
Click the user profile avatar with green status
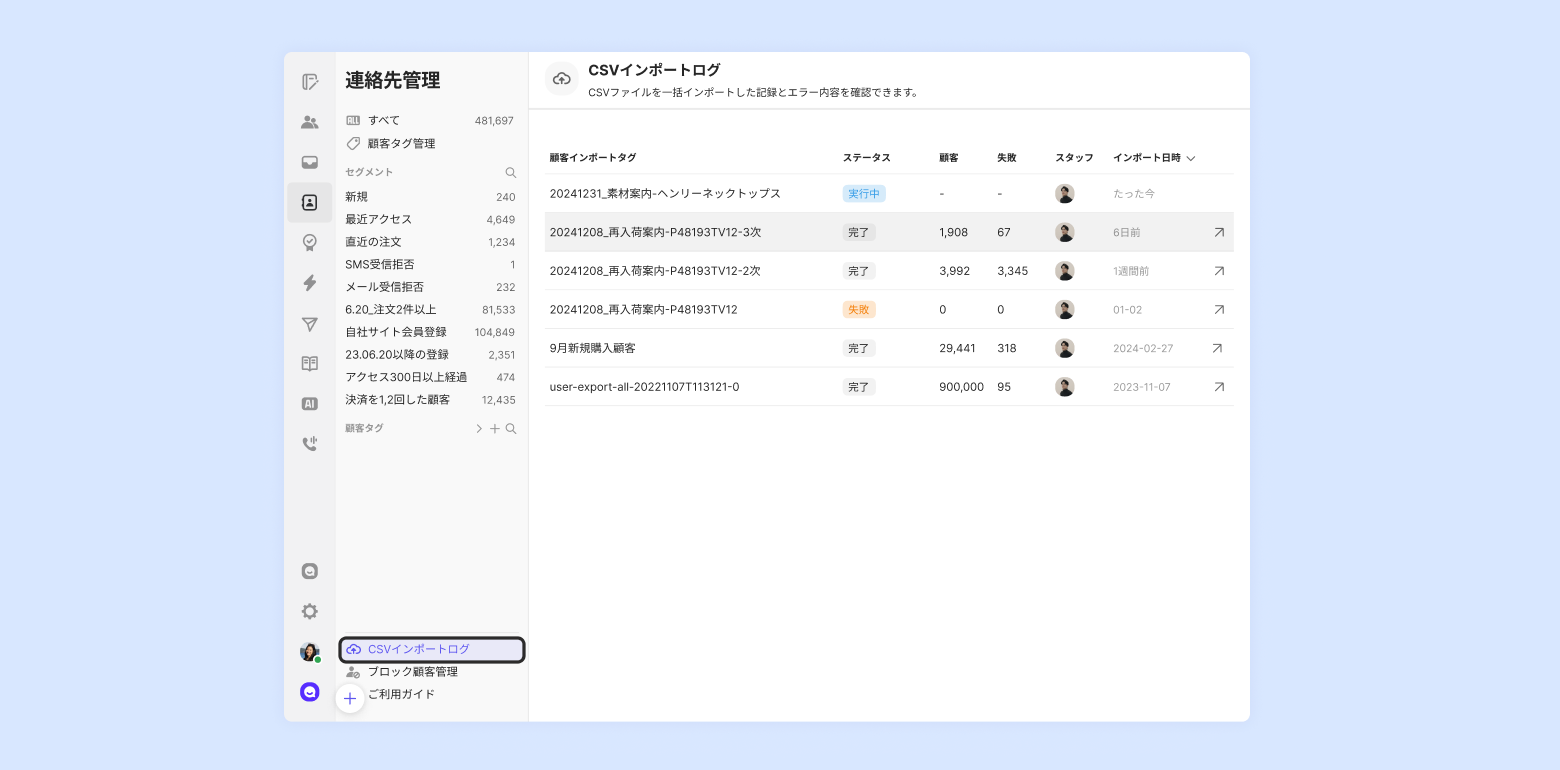[x=310, y=652]
